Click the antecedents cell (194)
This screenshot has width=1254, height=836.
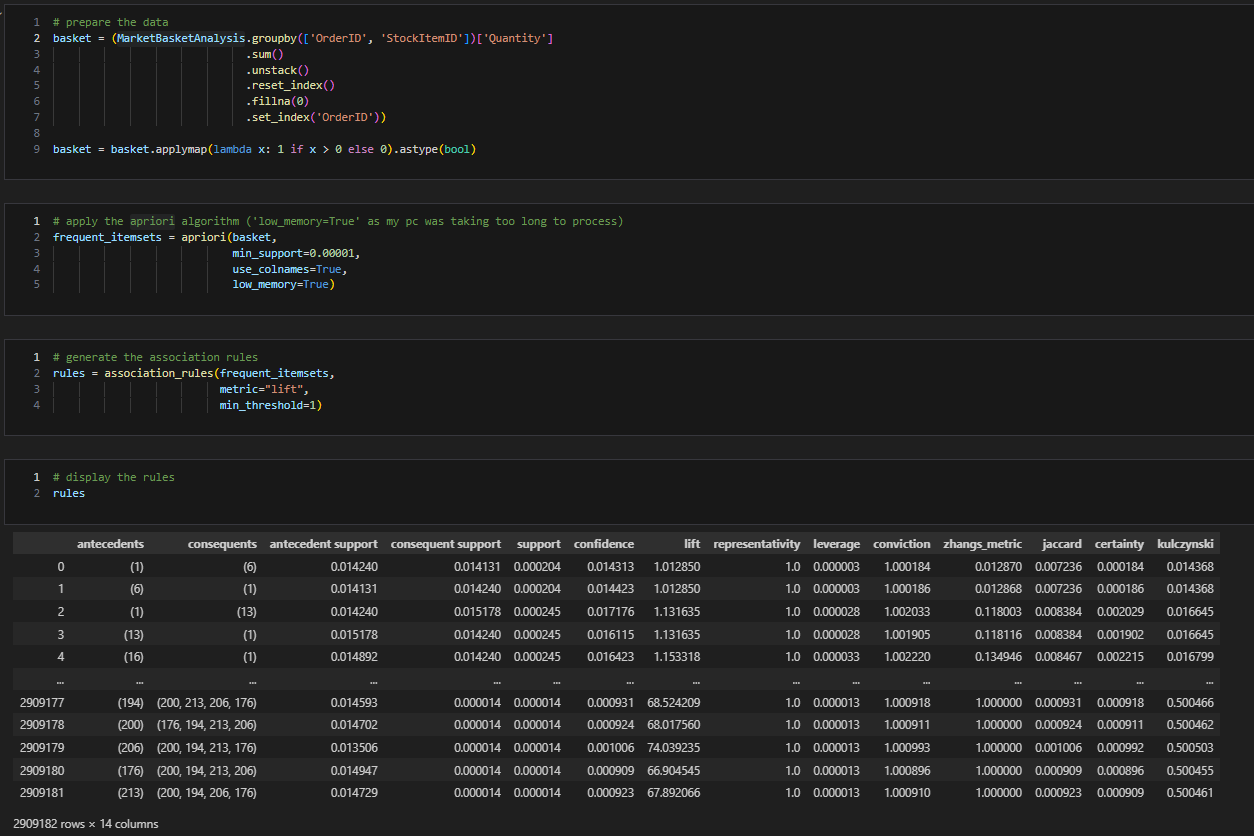pyautogui.click(x=128, y=703)
